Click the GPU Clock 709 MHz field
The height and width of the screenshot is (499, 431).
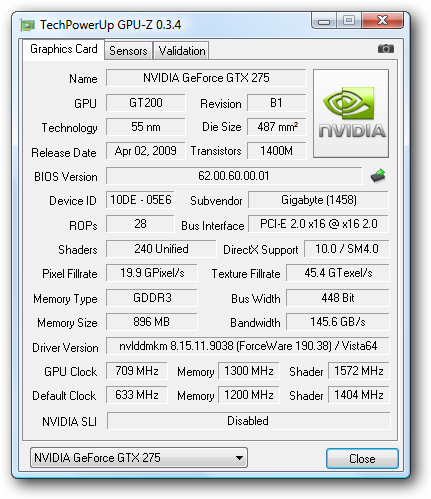coord(137,371)
